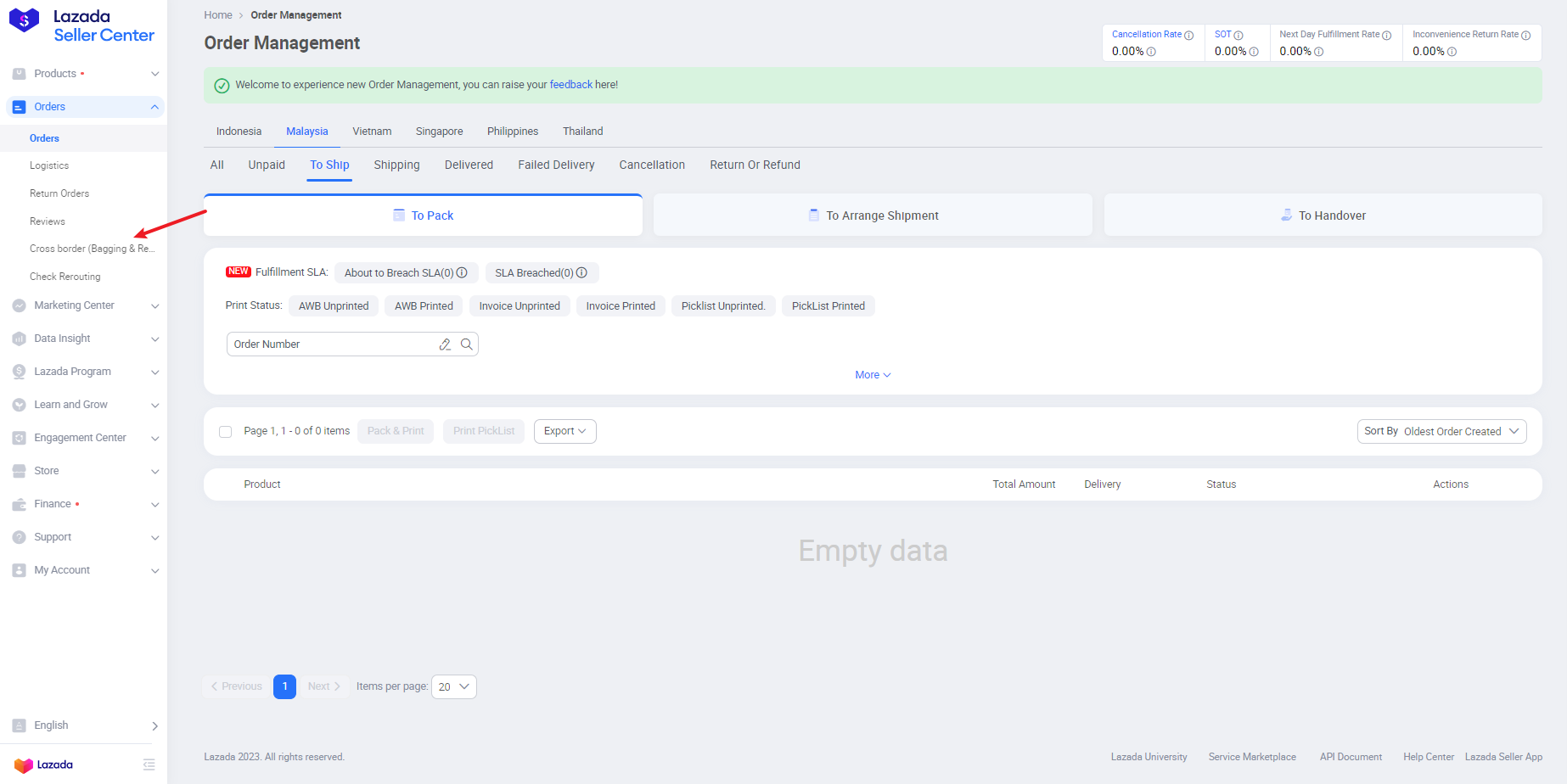This screenshot has height=784, width=1567.
Task: Click the To Handover icon
Action: pyautogui.click(x=1287, y=215)
